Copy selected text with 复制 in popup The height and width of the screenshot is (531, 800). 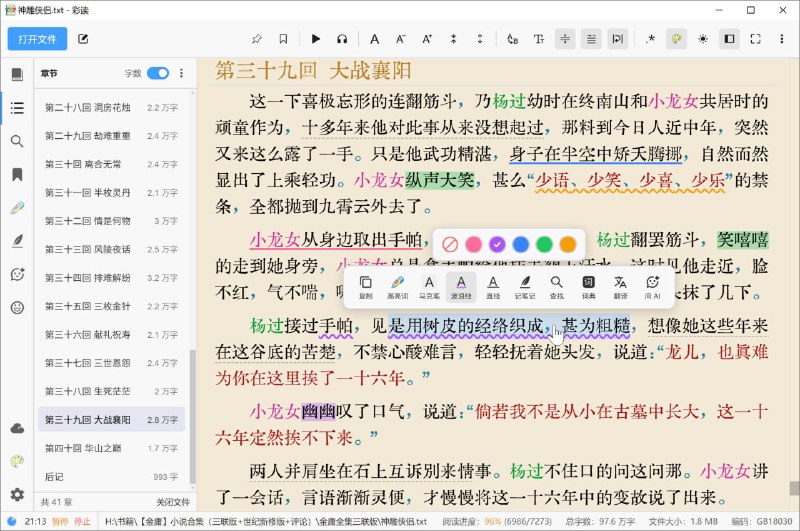point(366,287)
